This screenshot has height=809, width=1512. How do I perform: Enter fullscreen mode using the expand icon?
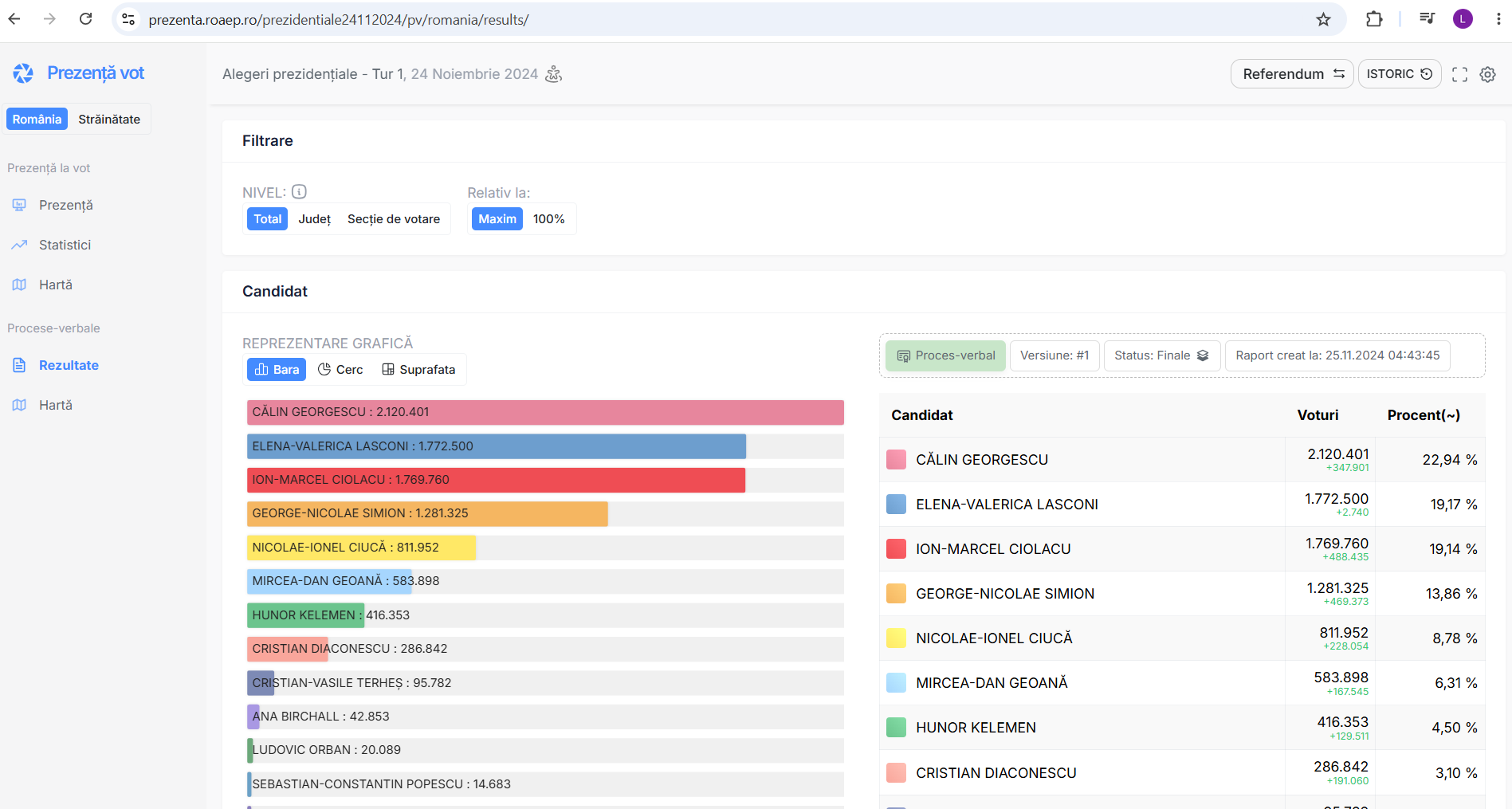(1459, 74)
